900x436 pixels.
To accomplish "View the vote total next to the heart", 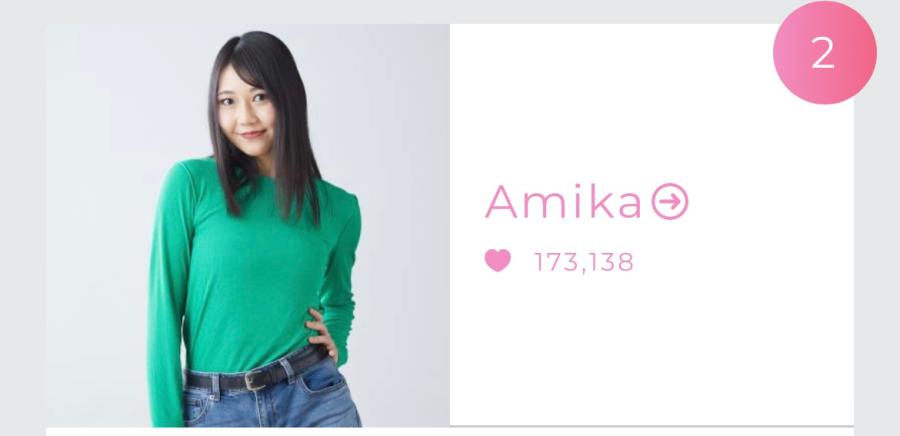I will (584, 262).
